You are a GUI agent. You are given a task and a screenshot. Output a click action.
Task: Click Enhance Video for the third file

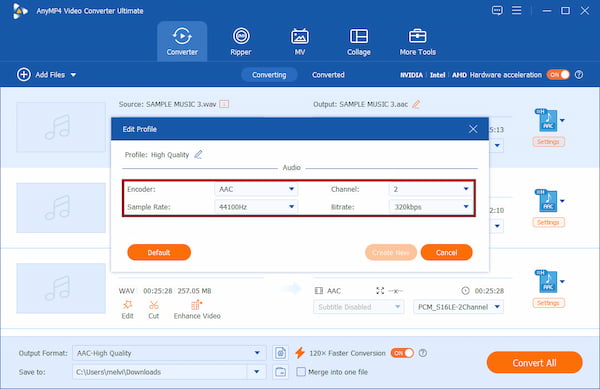click(x=197, y=309)
